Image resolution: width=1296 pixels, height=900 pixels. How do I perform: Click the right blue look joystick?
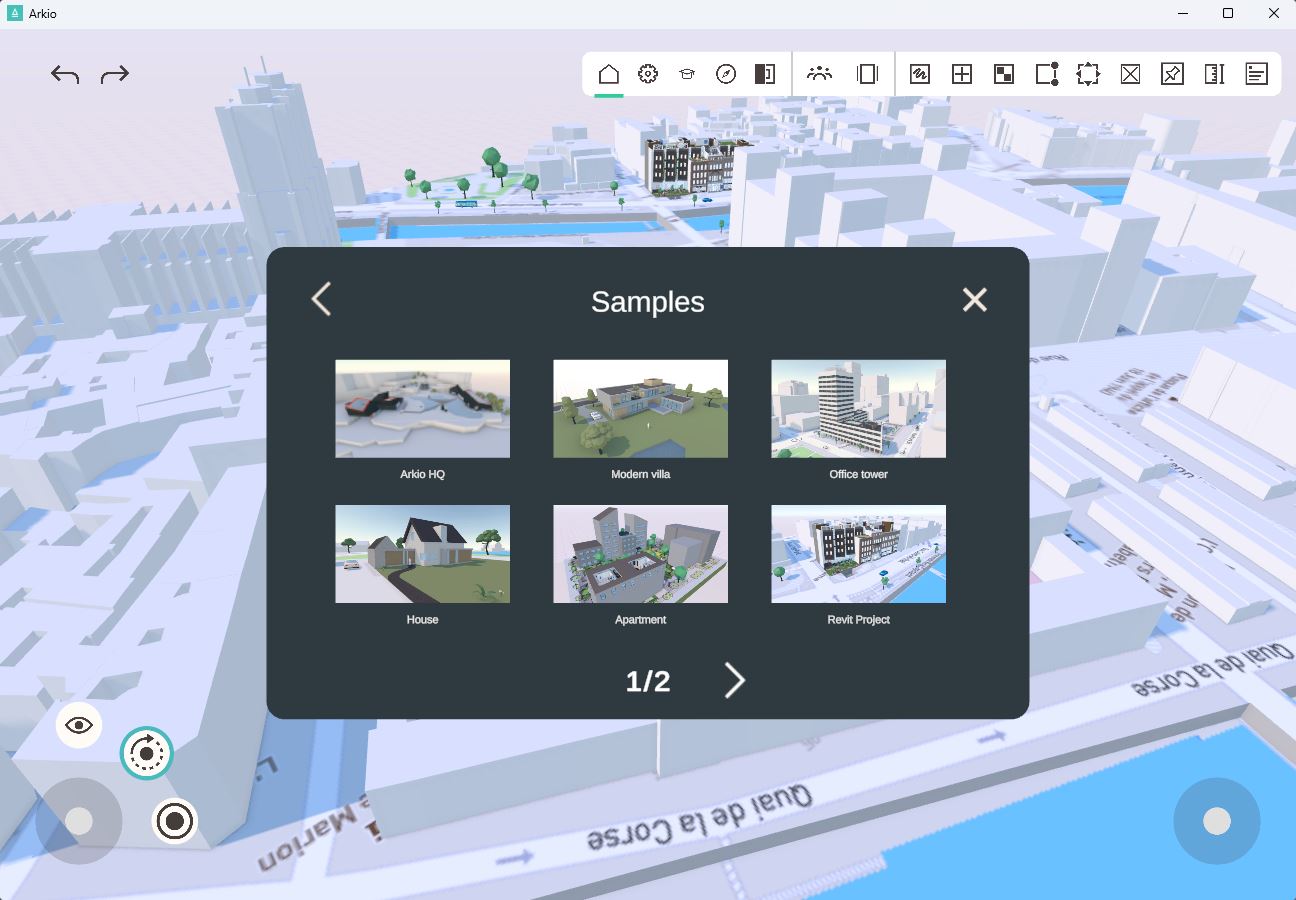[1217, 821]
